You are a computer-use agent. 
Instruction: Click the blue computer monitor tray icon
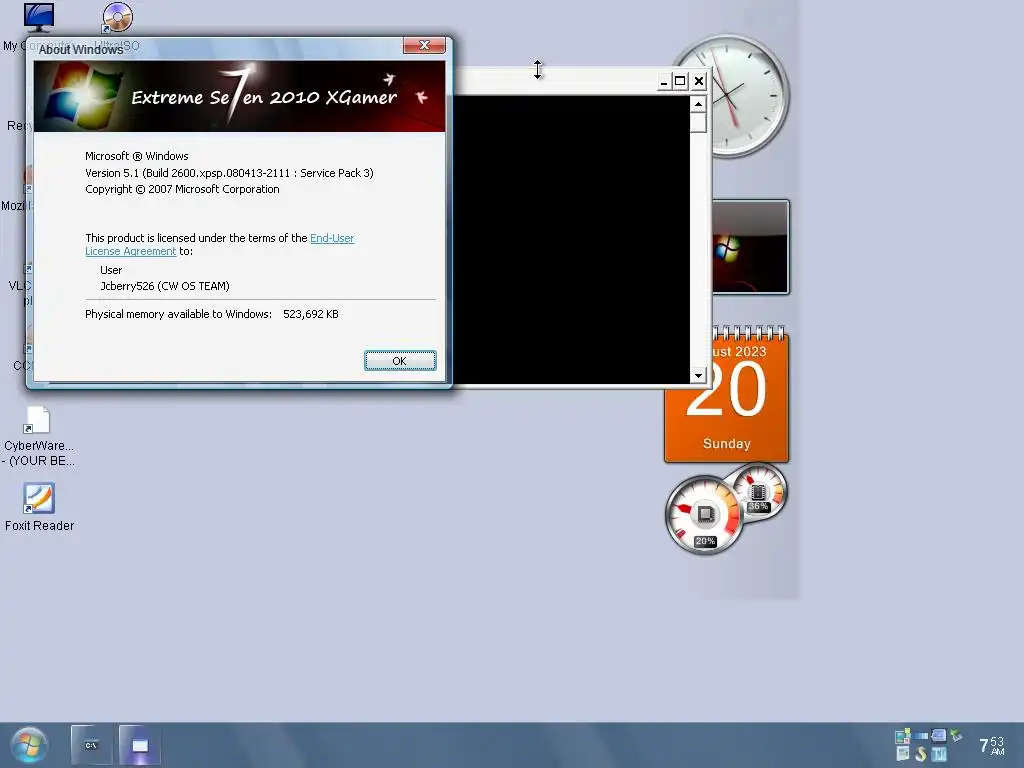tap(938, 736)
